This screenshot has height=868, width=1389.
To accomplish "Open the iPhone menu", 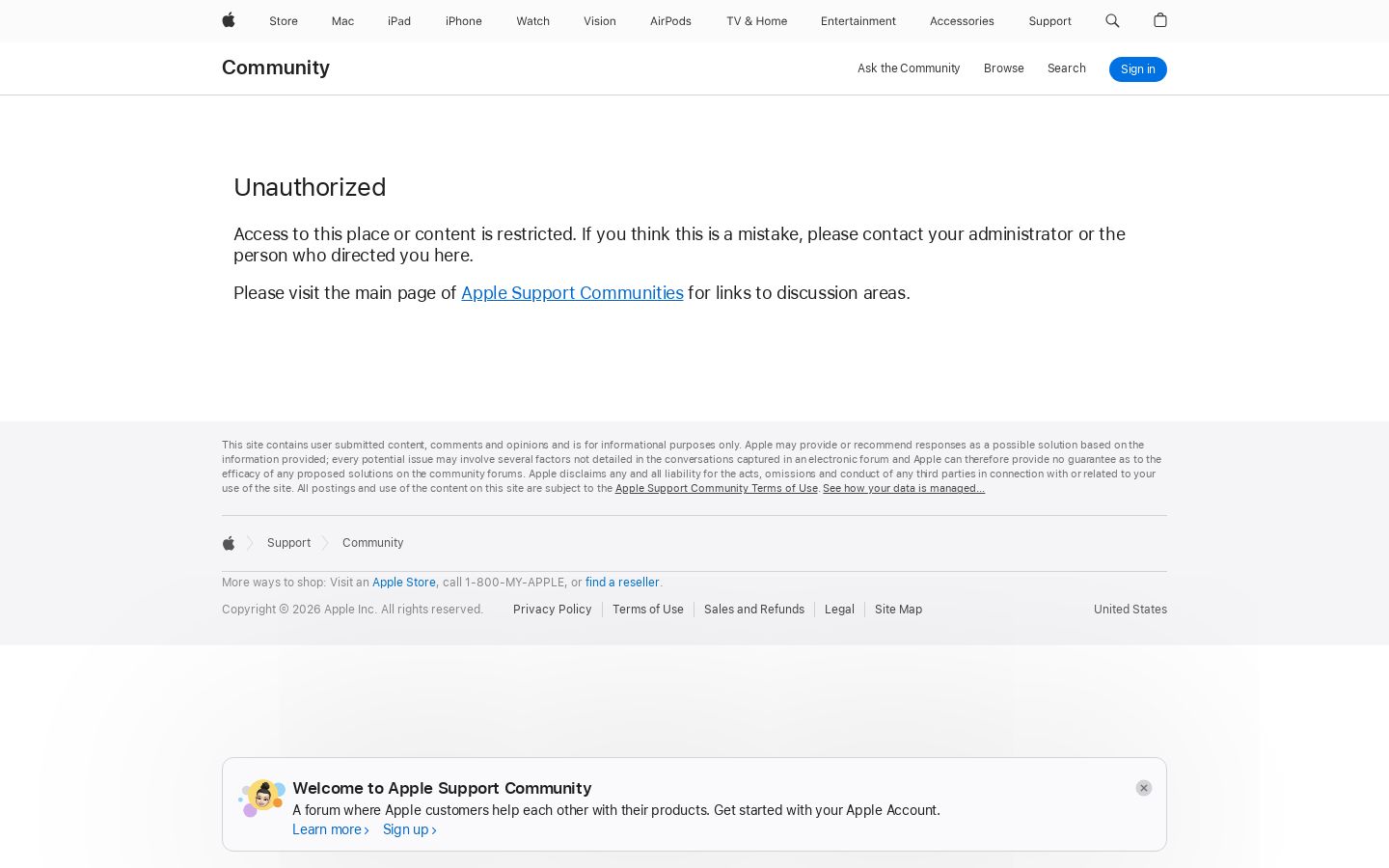I will pos(464,21).
